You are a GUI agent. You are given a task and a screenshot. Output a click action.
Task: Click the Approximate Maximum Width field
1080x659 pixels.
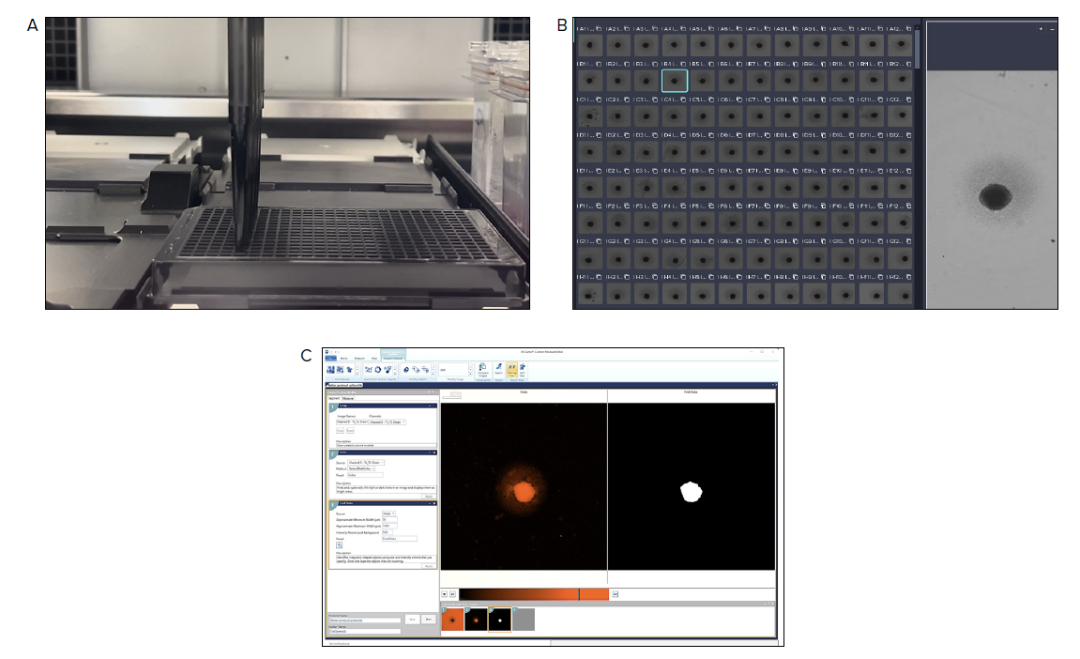[x=390, y=525]
